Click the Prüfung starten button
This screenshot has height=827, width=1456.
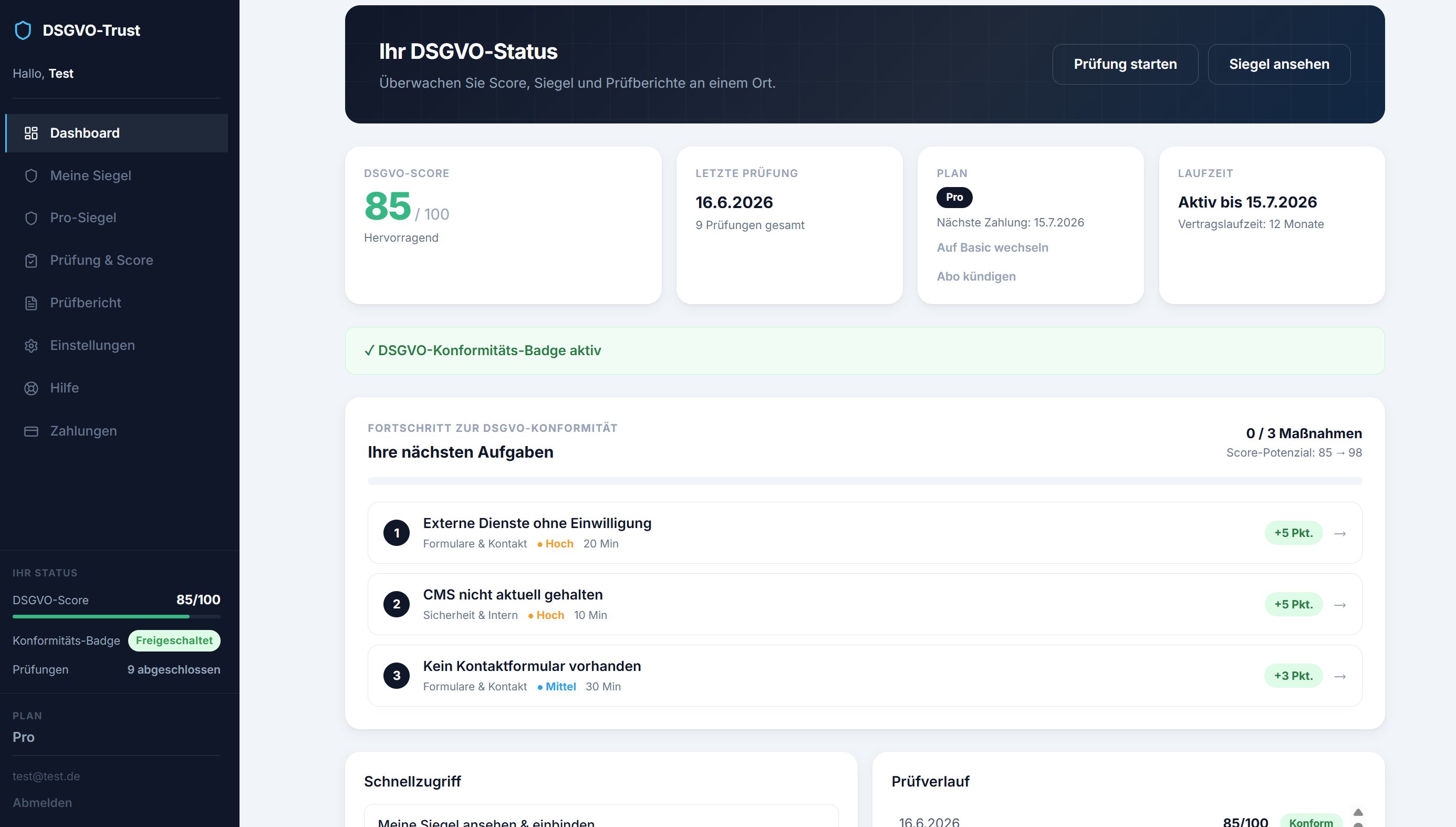click(x=1125, y=64)
